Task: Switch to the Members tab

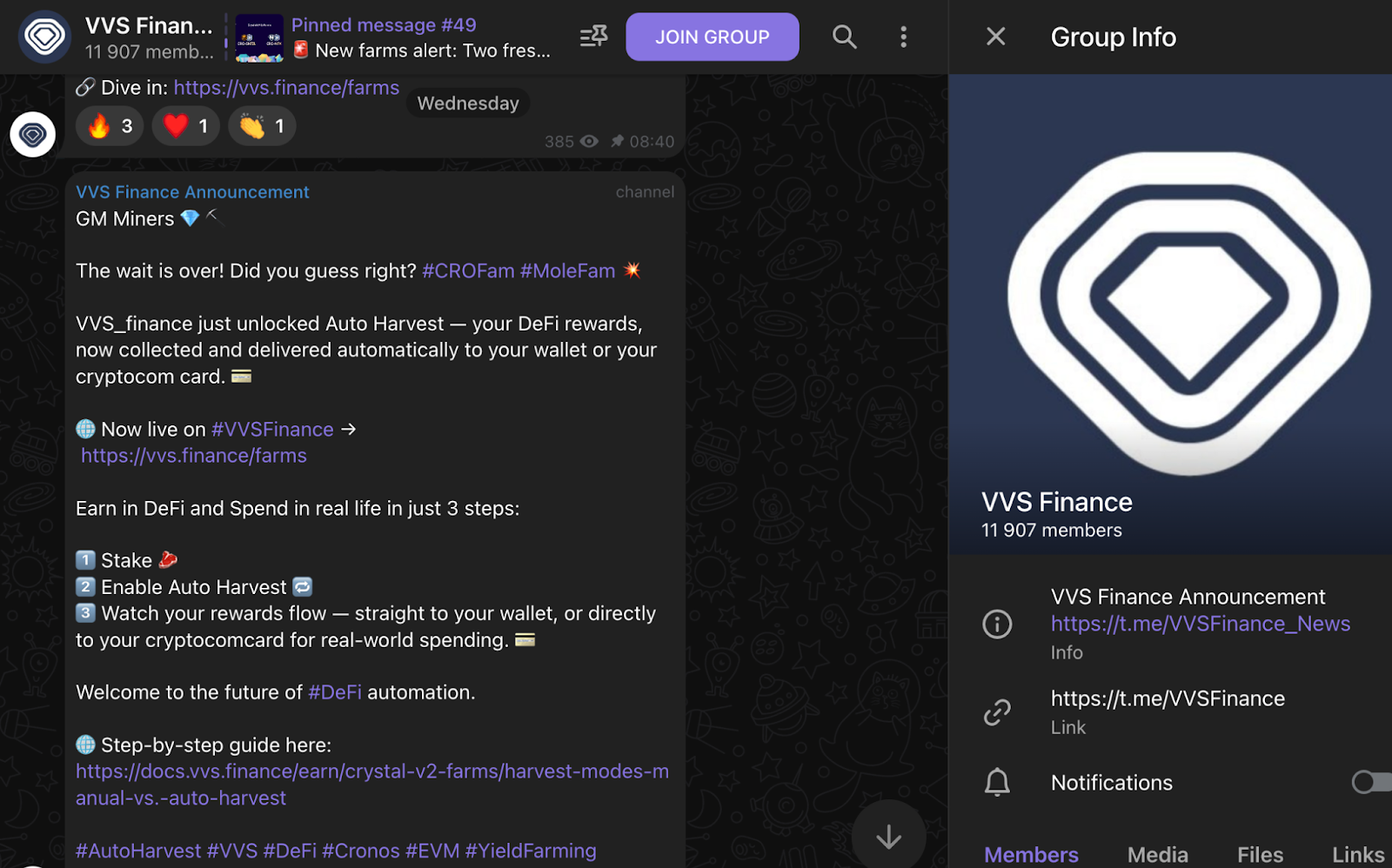Action: [1031, 855]
